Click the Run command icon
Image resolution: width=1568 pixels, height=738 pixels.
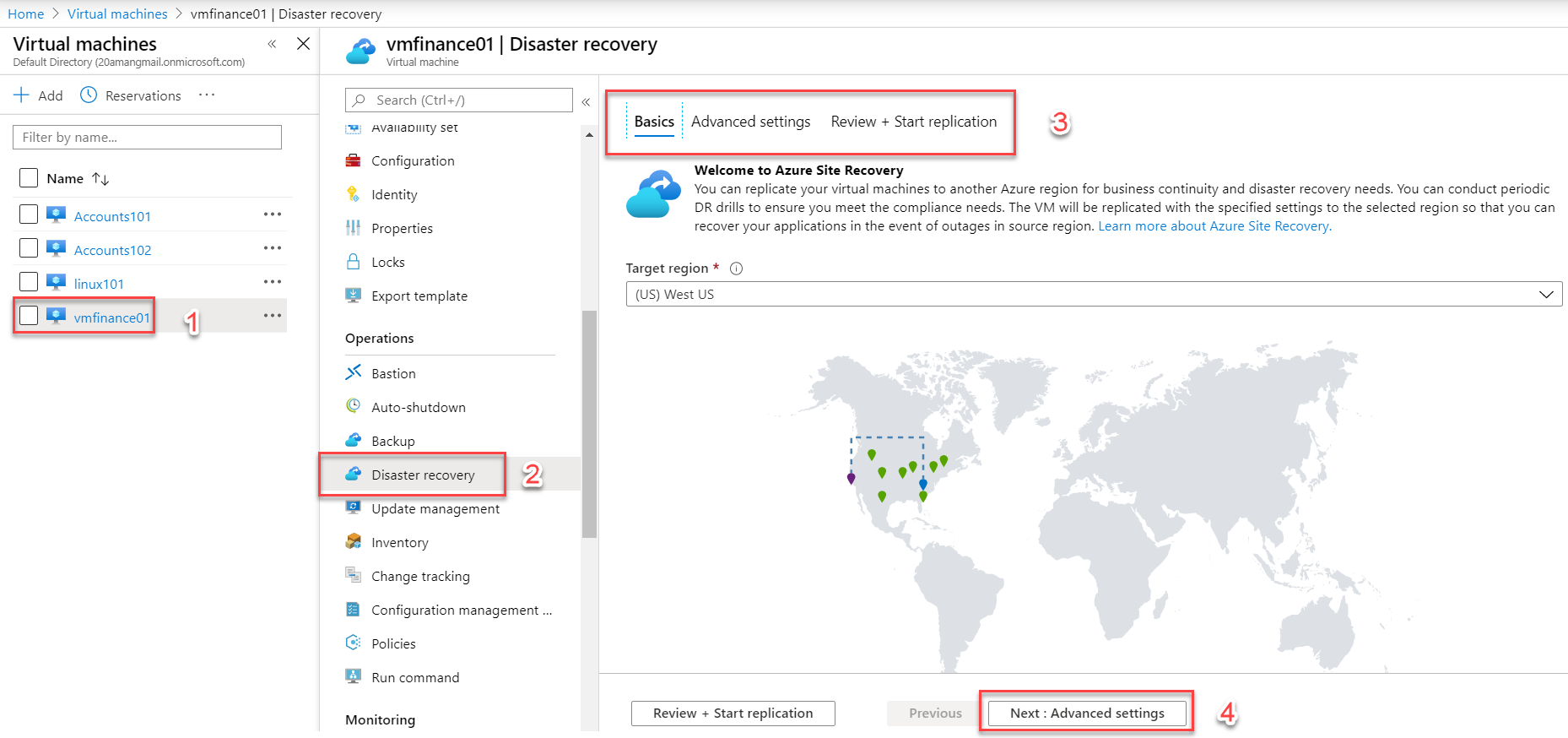354,676
